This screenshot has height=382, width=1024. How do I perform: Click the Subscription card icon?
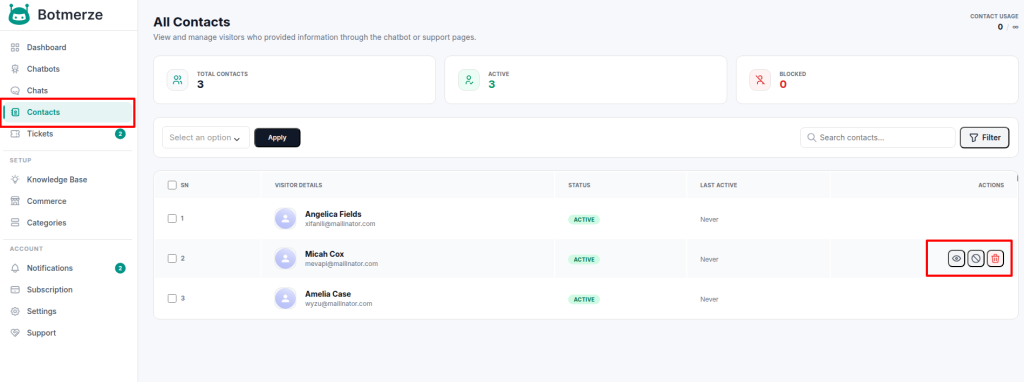16,290
